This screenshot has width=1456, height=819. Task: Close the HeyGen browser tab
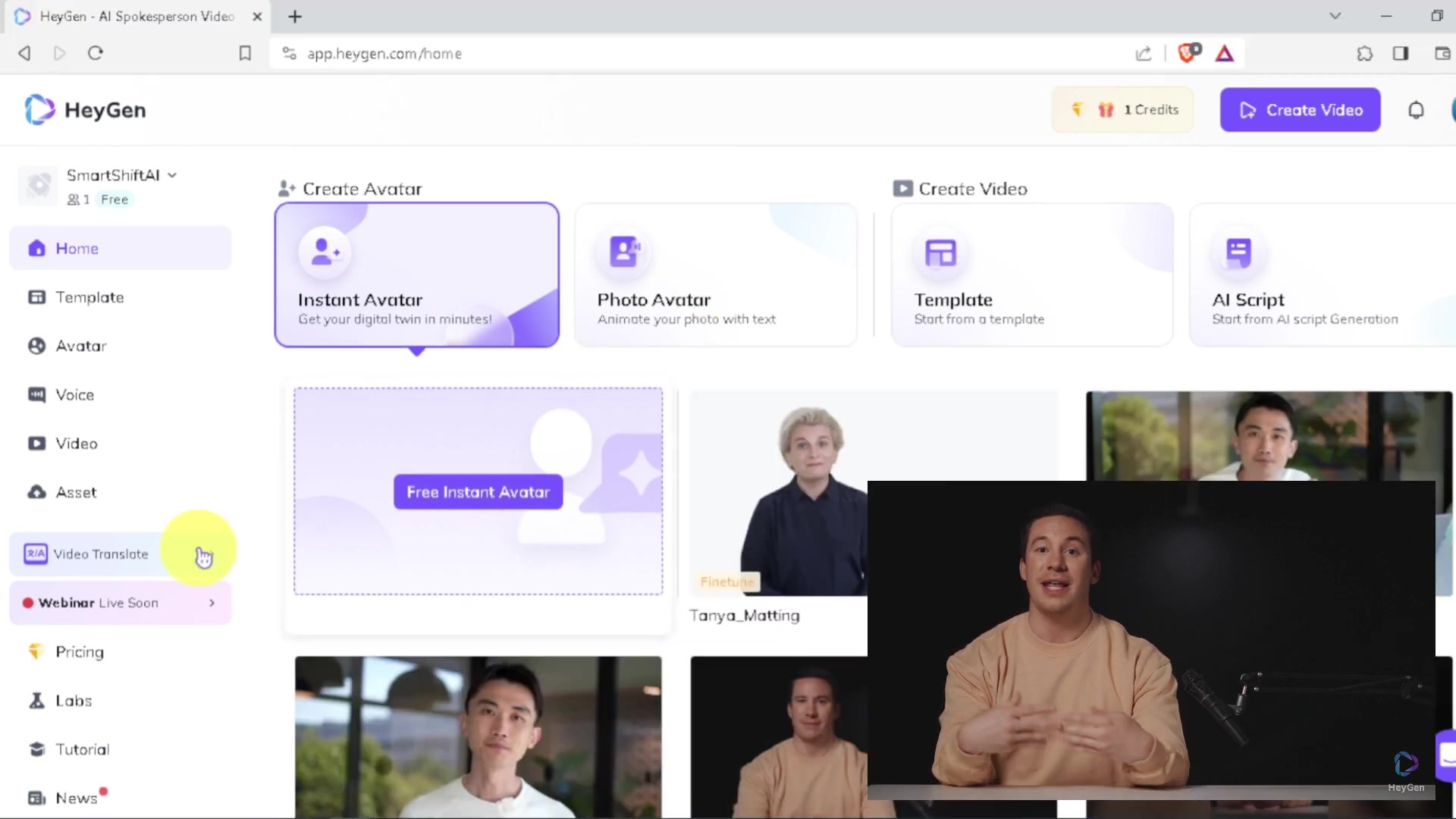(257, 16)
